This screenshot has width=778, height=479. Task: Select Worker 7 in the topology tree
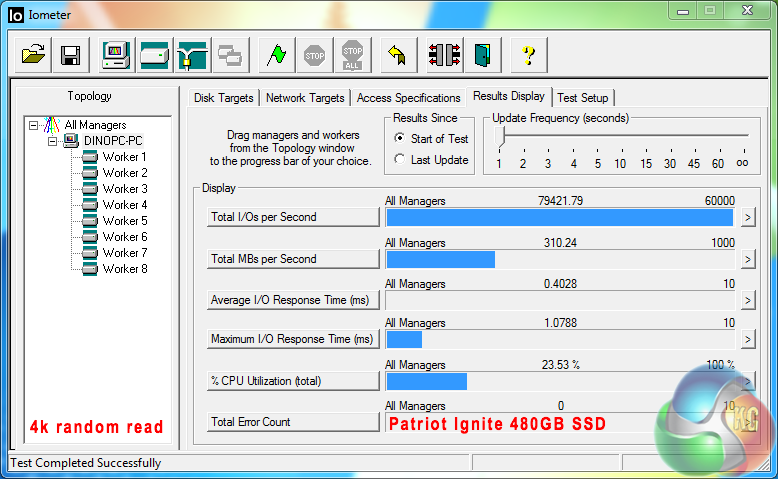pyautogui.click(x=125, y=253)
